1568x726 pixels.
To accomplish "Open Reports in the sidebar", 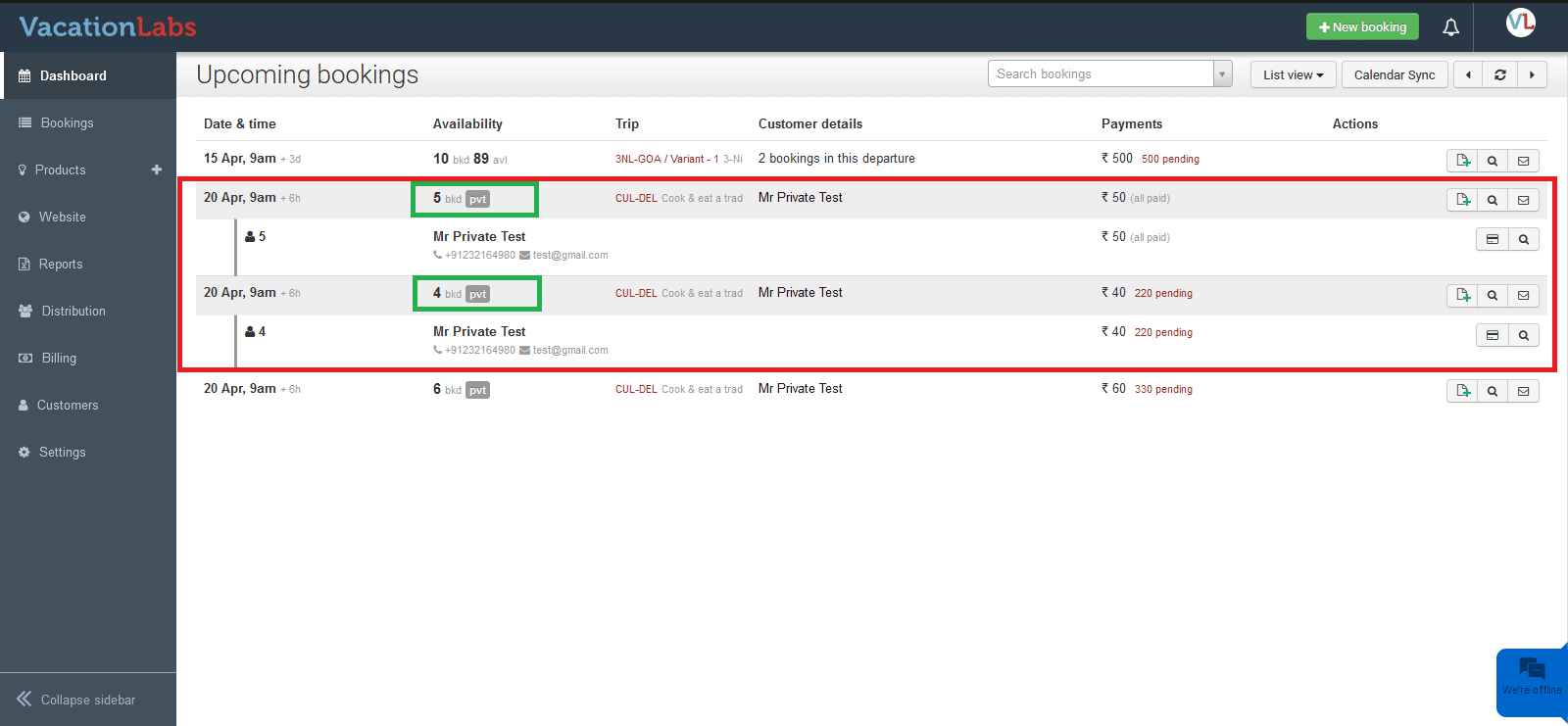I will tap(60, 264).
